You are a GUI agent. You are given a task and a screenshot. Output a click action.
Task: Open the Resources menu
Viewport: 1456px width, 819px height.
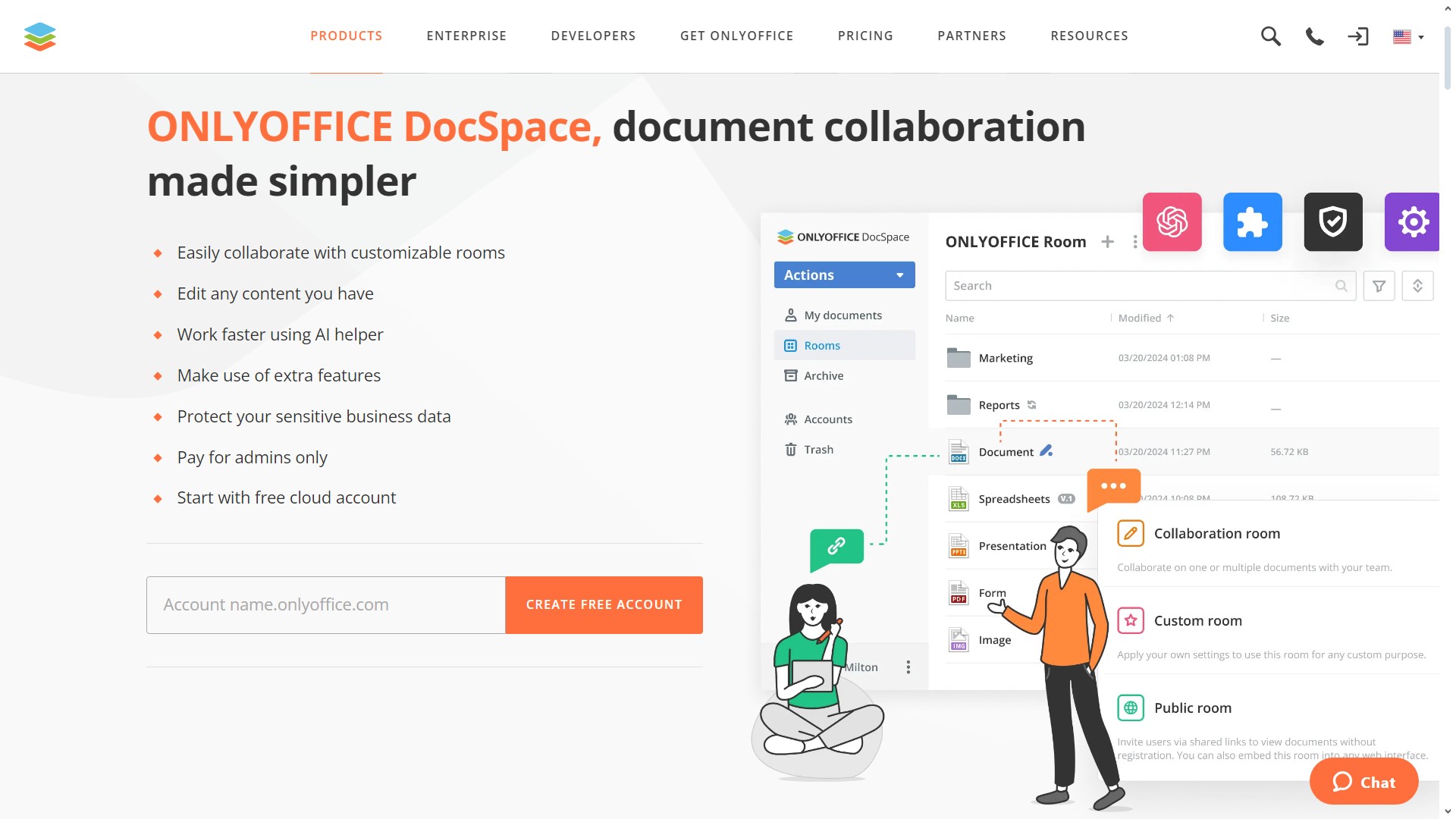click(1089, 36)
